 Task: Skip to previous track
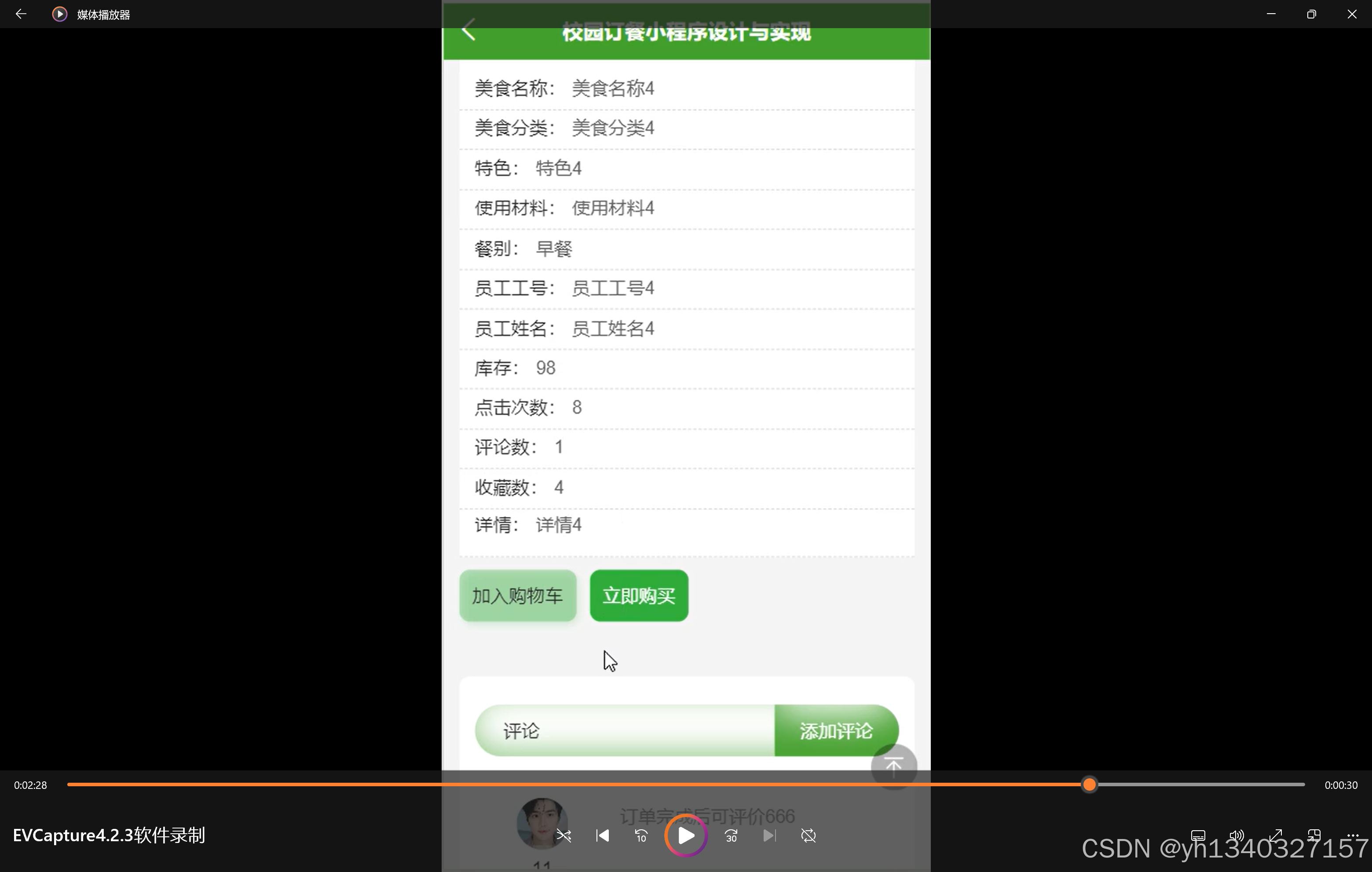[603, 836]
